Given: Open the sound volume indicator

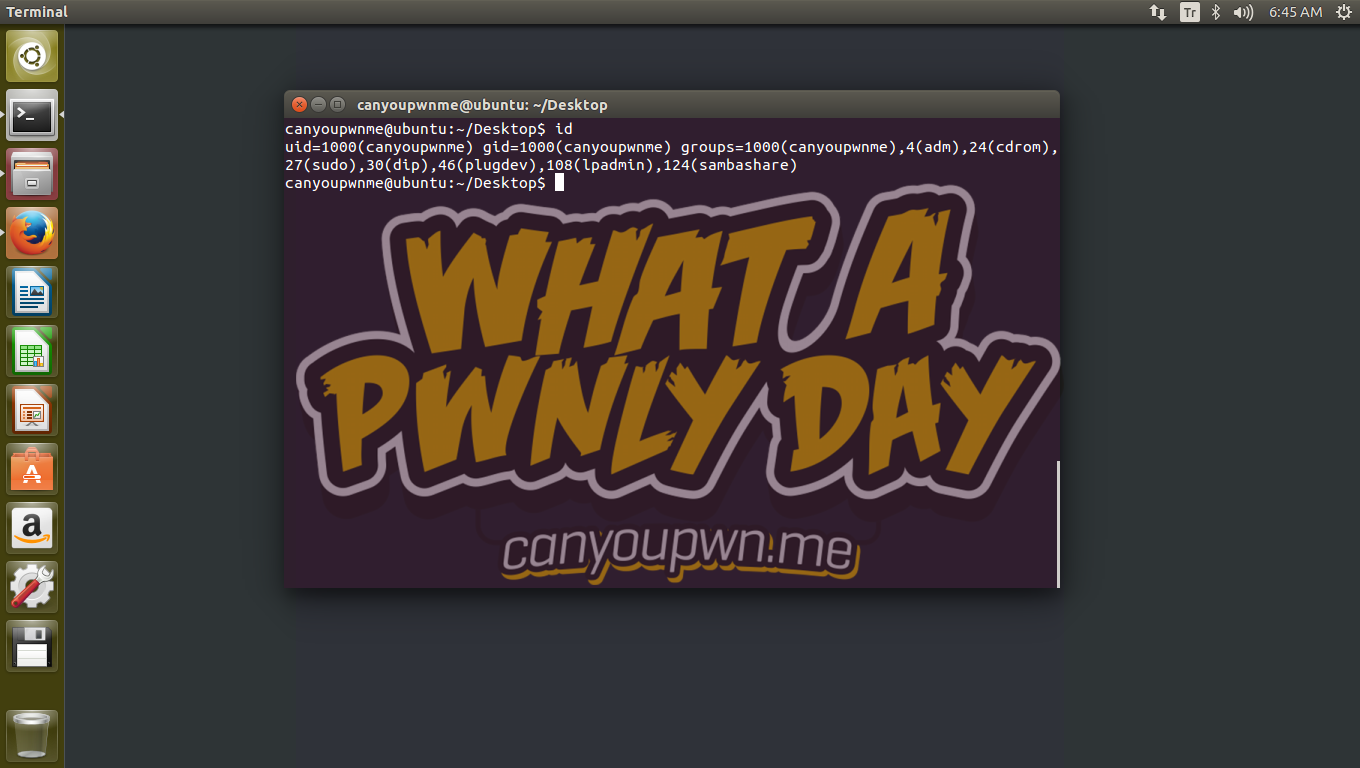Looking at the screenshot, I should pyautogui.click(x=1243, y=12).
